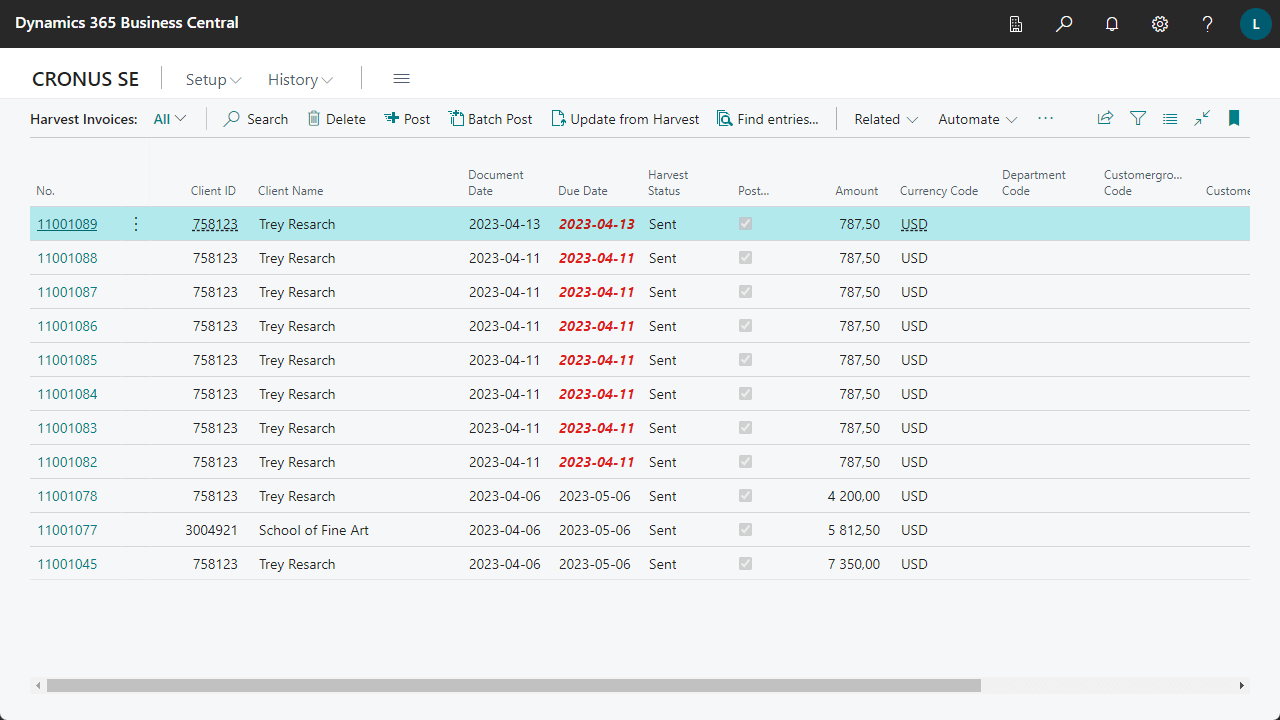Open the notifications bell icon
1280x720 pixels.
pos(1112,24)
